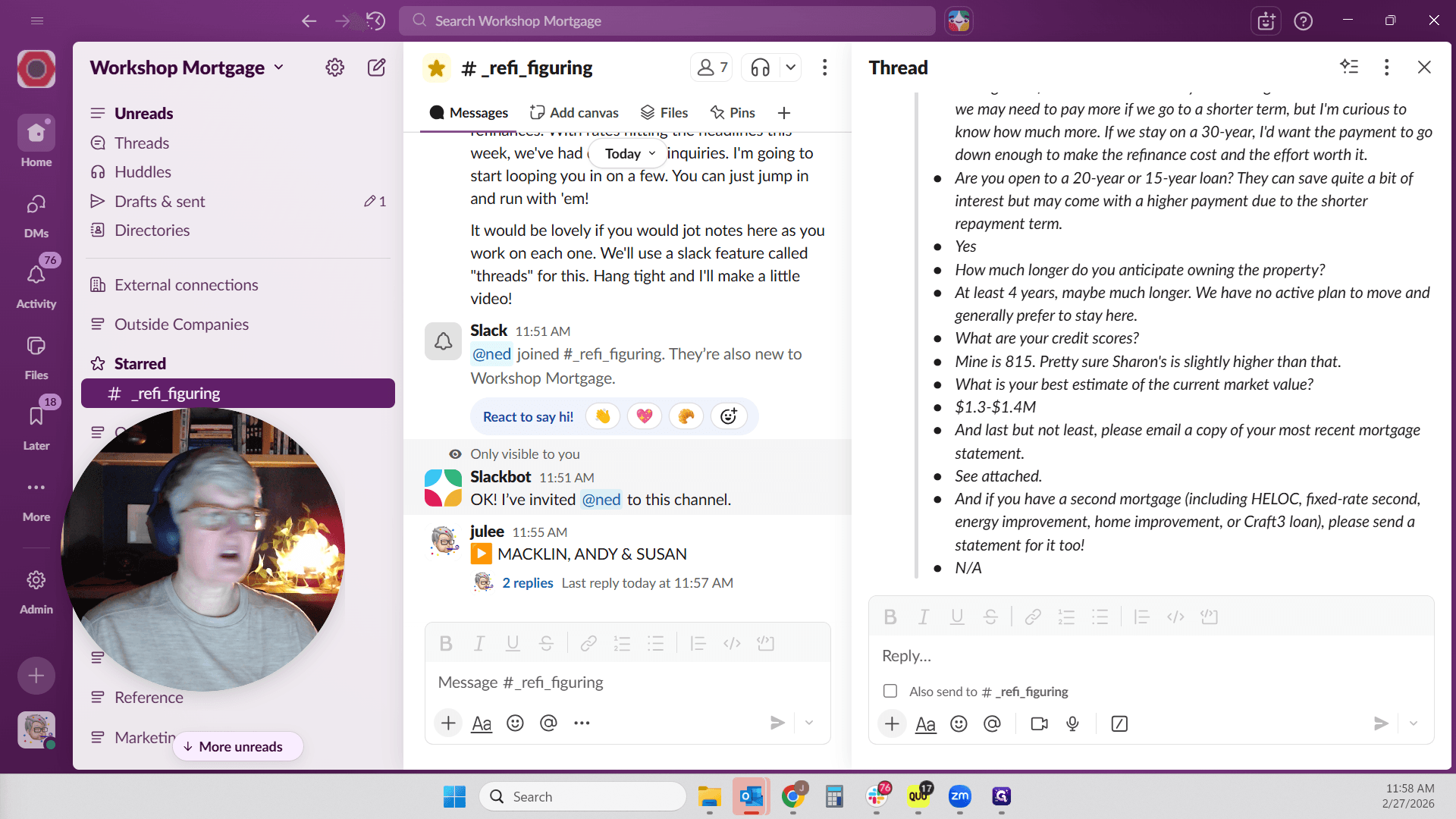Mention someone in channel message box
The height and width of the screenshot is (819, 1456).
tap(548, 723)
